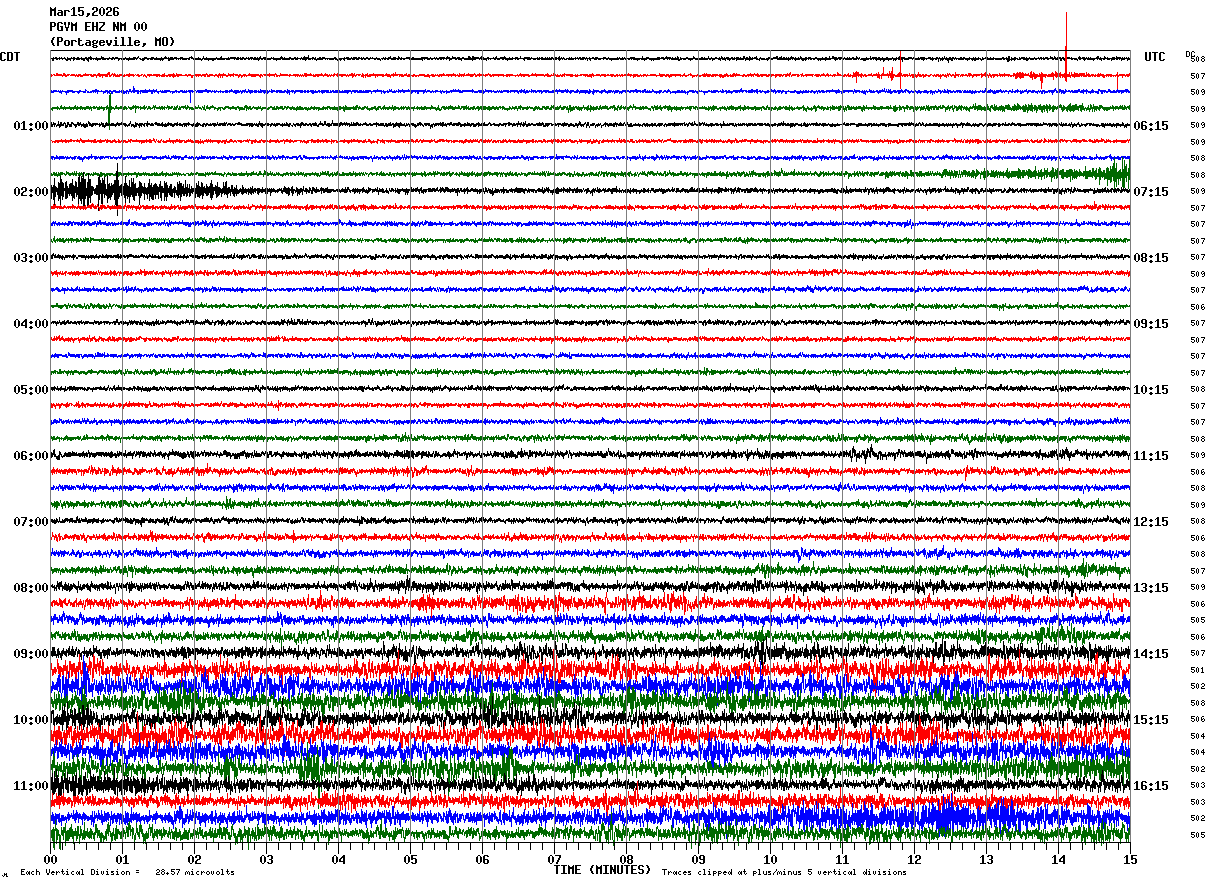
Task: Click the 14:15 UTC time label
Action: tap(1151, 654)
